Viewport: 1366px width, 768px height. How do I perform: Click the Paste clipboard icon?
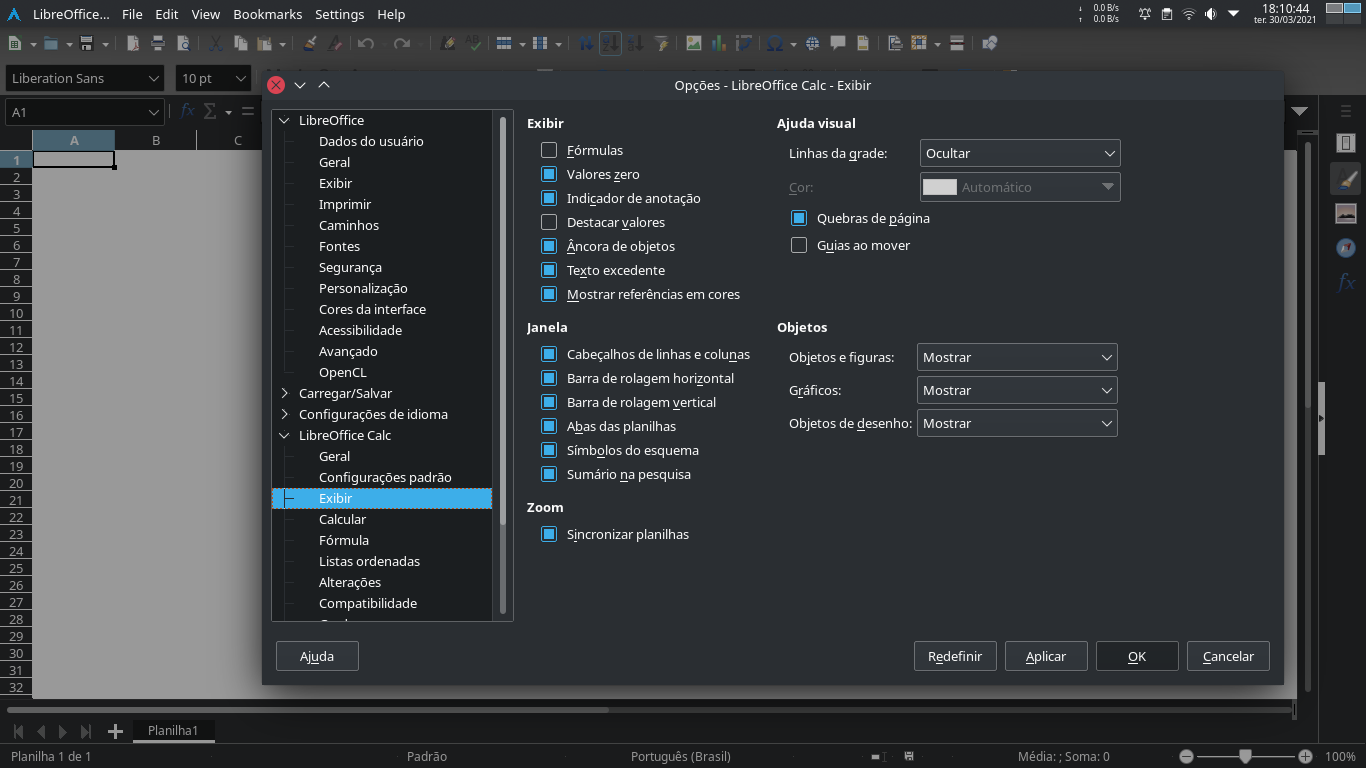[x=265, y=44]
